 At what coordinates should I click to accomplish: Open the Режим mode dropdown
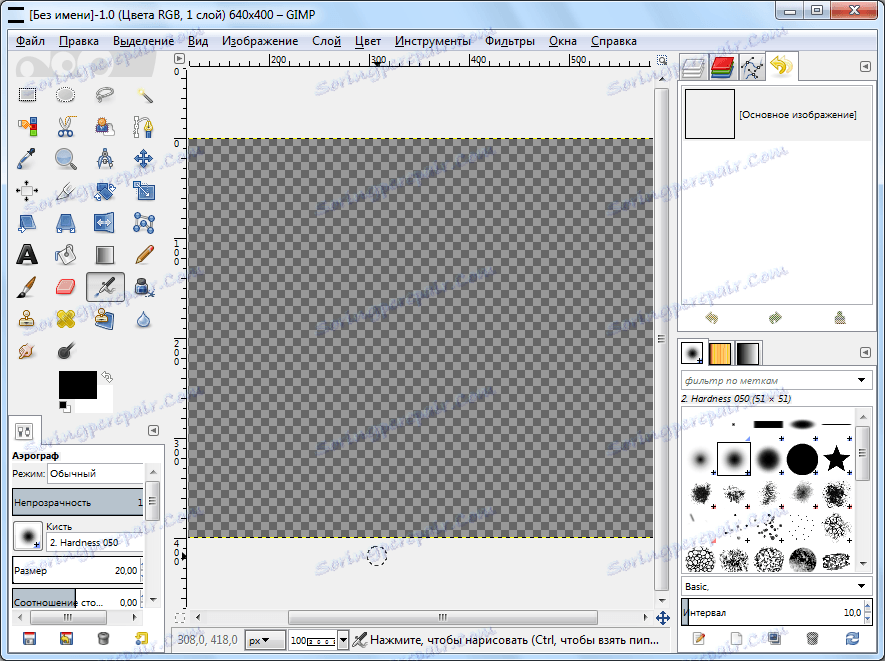[x=95, y=474]
